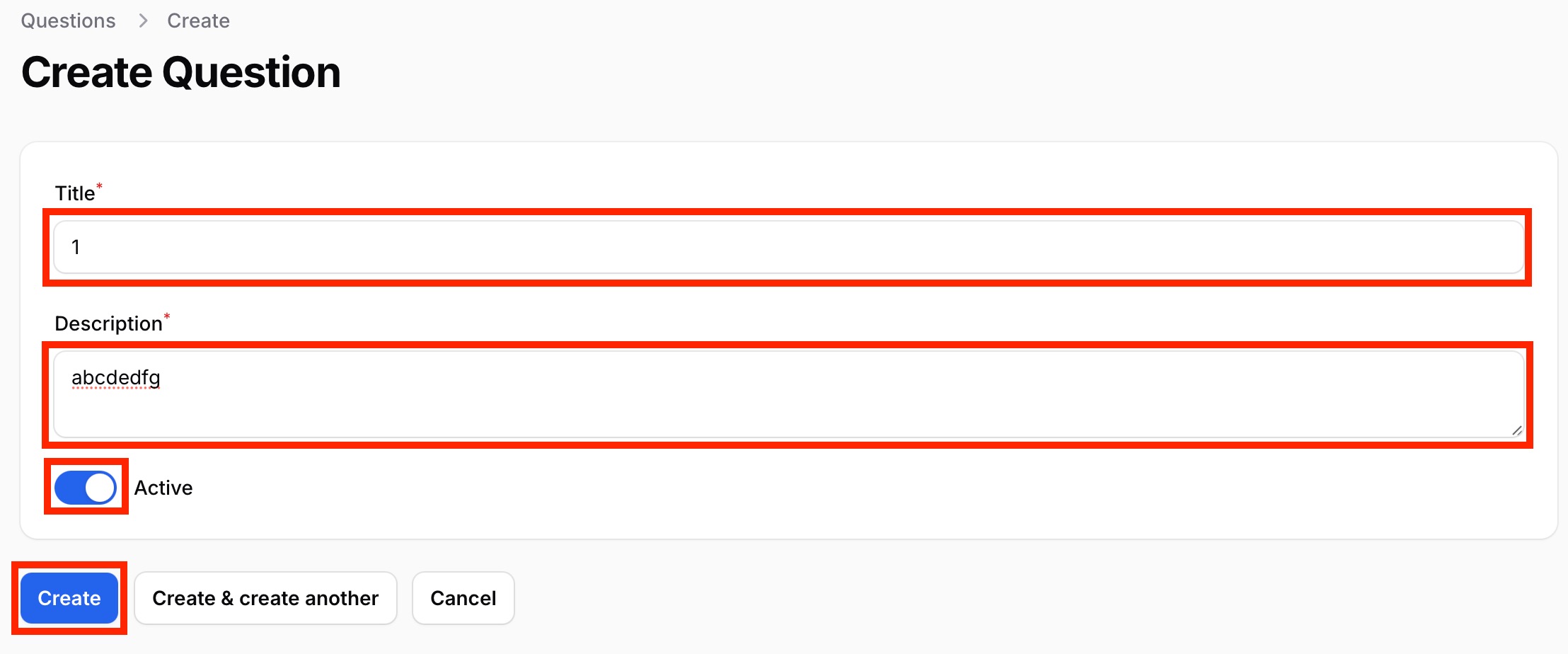This screenshot has height=654, width=1568.
Task: Go back to the Questions breadcrumb
Action: [68, 21]
